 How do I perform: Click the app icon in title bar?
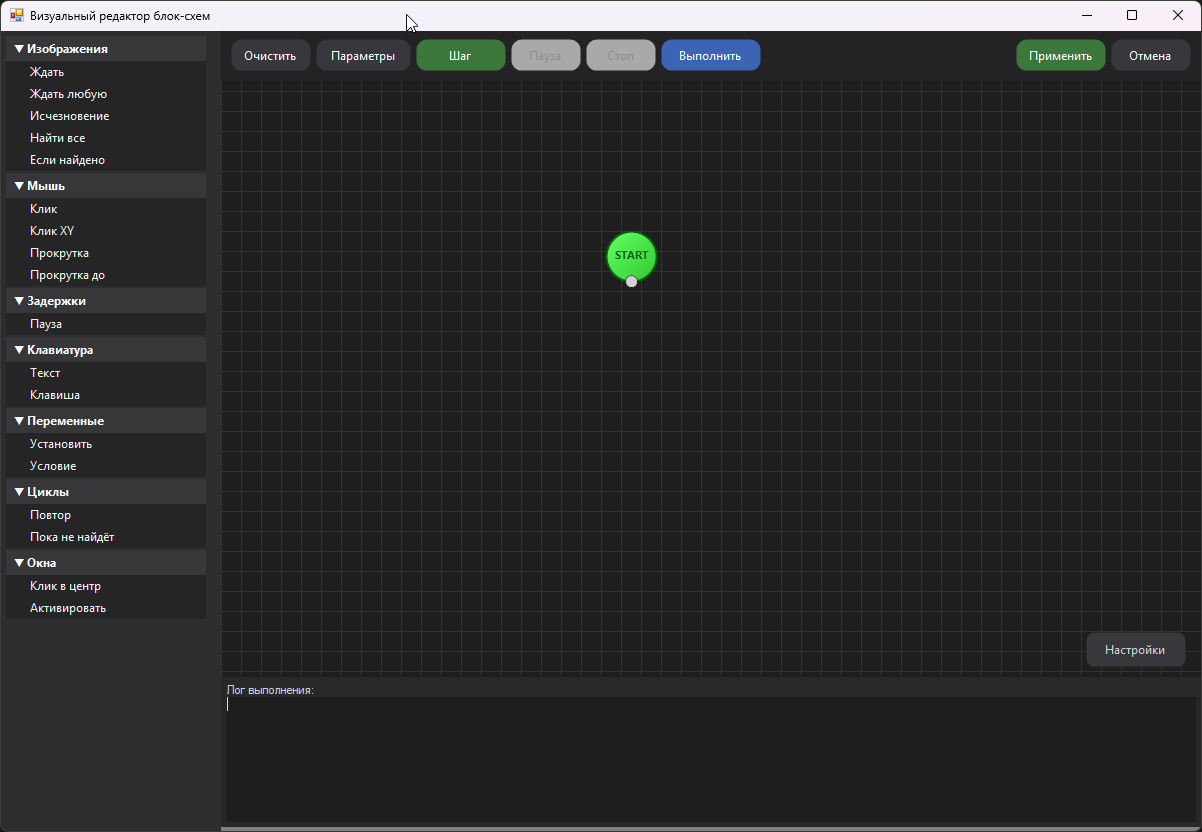(x=16, y=16)
